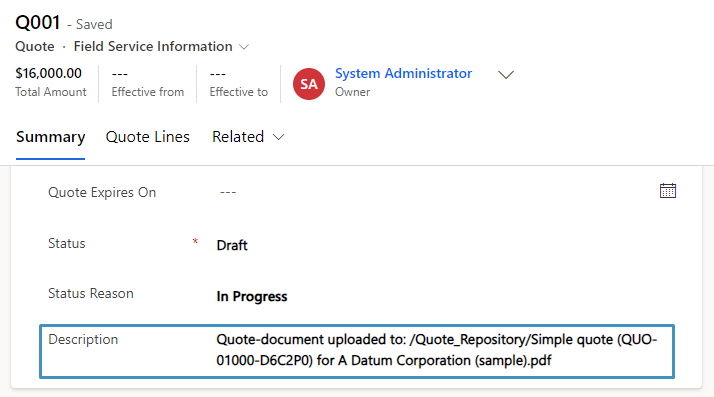Click the $16,000.00 Total Amount value
This screenshot has width=714, height=397.
click(48, 73)
